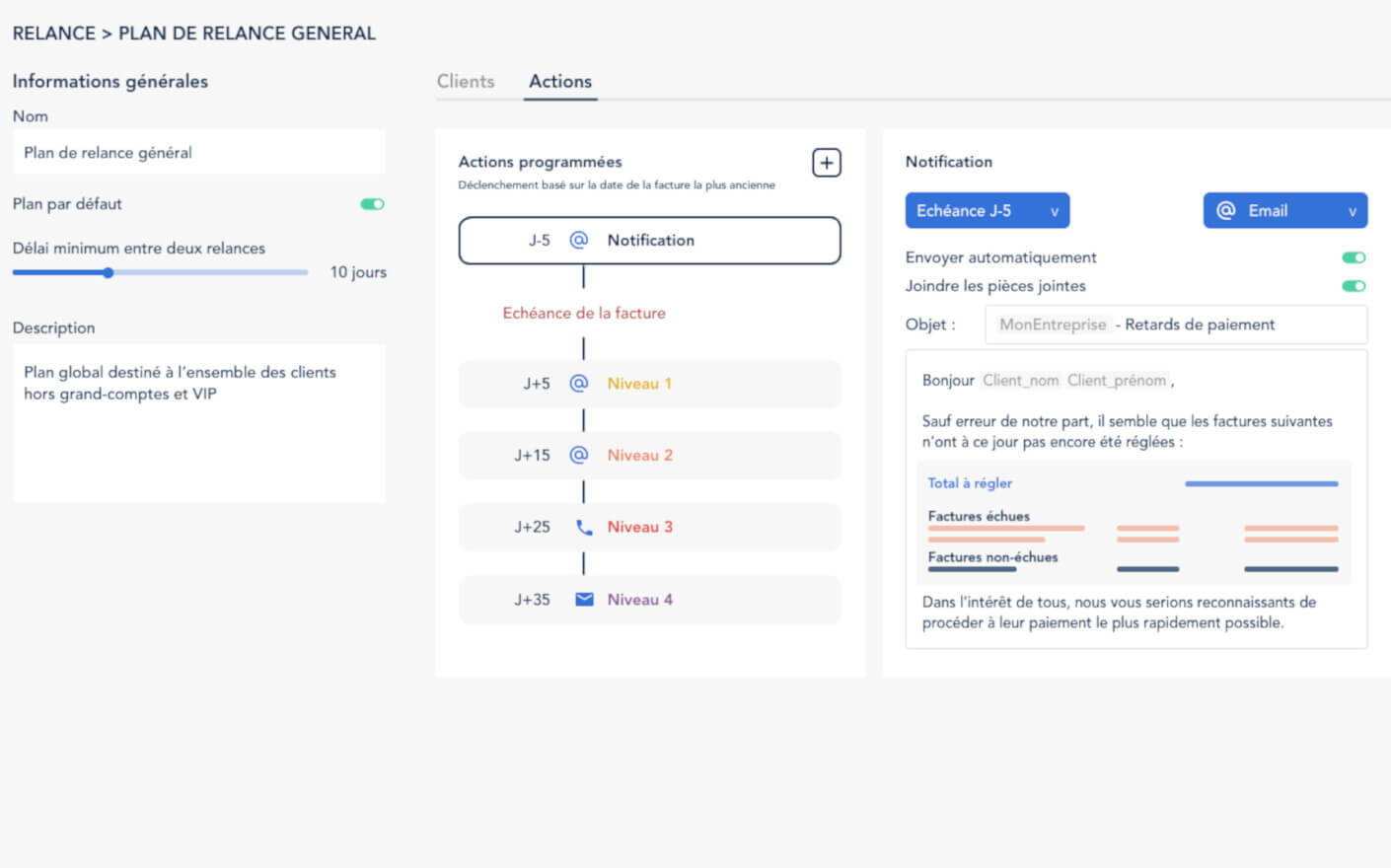Select the J+35 Niveau 4 action

(x=650, y=600)
